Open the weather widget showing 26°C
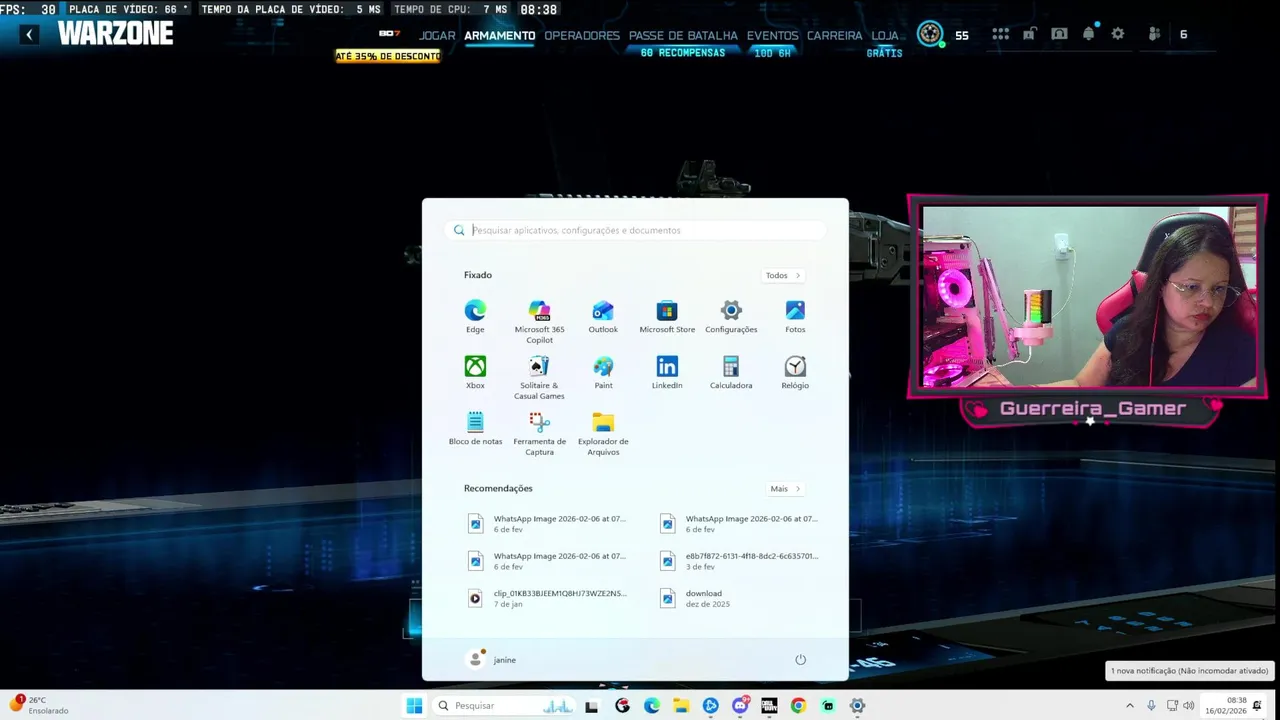Image resolution: width=1280 pixels, height=720 pixels. (x=40, y=705)
